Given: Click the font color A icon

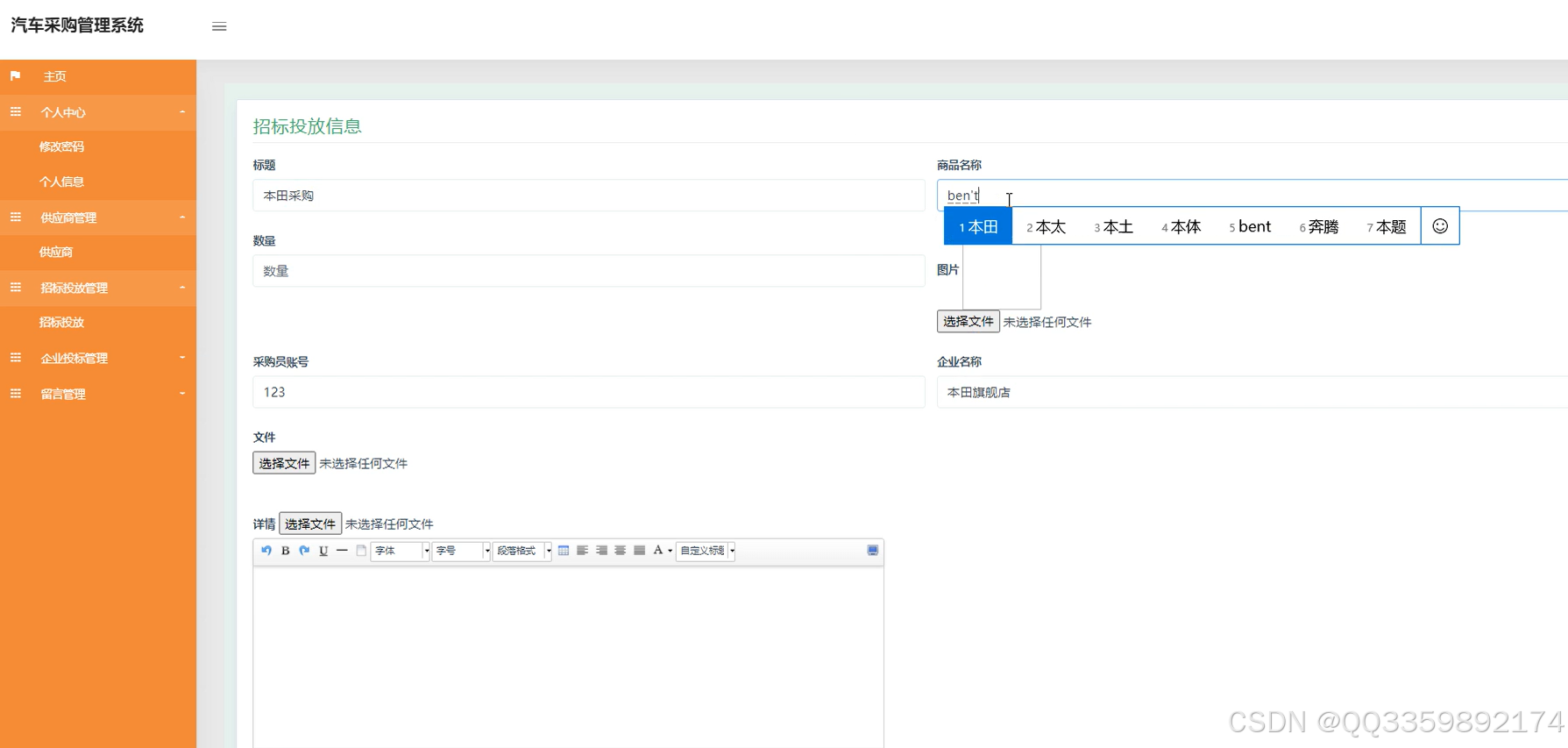Looking at the screenshot, I should point(658,551).
